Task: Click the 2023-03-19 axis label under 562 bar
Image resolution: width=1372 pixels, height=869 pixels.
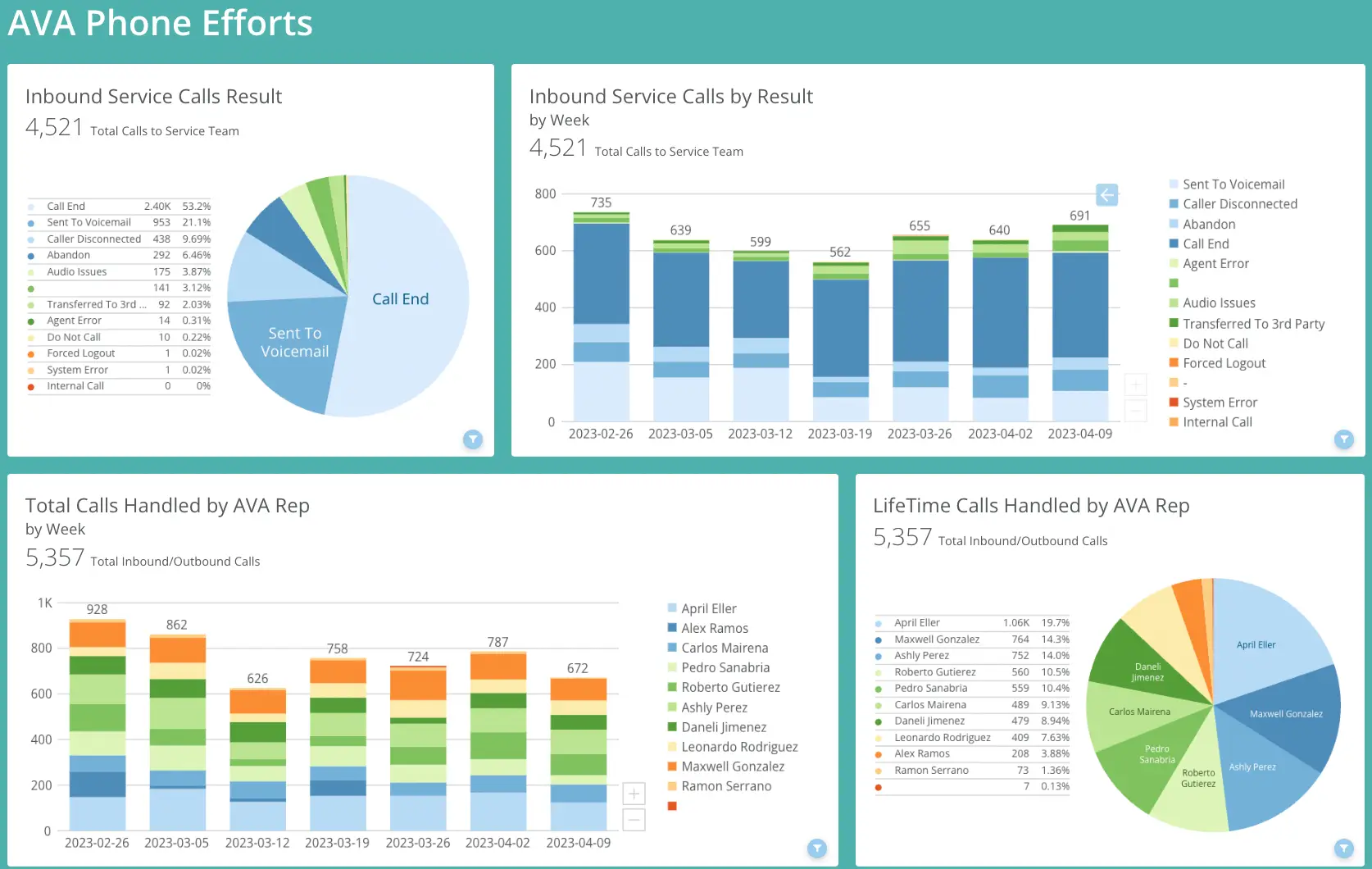Action: (840, 434)
